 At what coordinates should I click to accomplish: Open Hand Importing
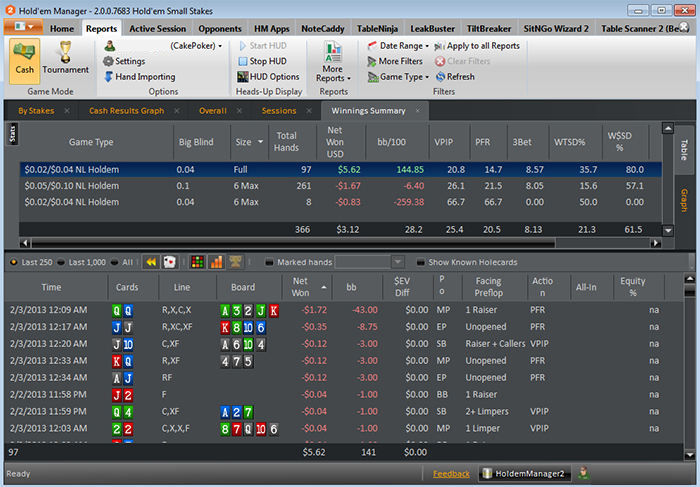click(x=140, y=77)
